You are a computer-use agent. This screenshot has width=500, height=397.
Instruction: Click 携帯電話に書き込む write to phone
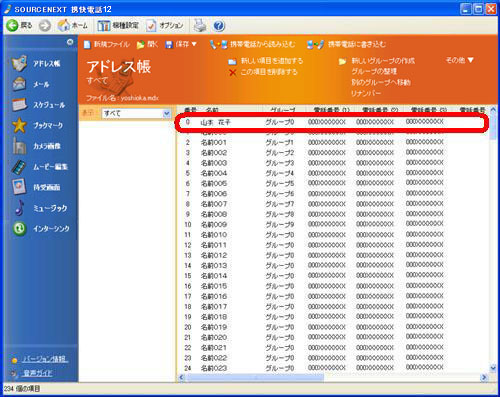tap(346, 44)
